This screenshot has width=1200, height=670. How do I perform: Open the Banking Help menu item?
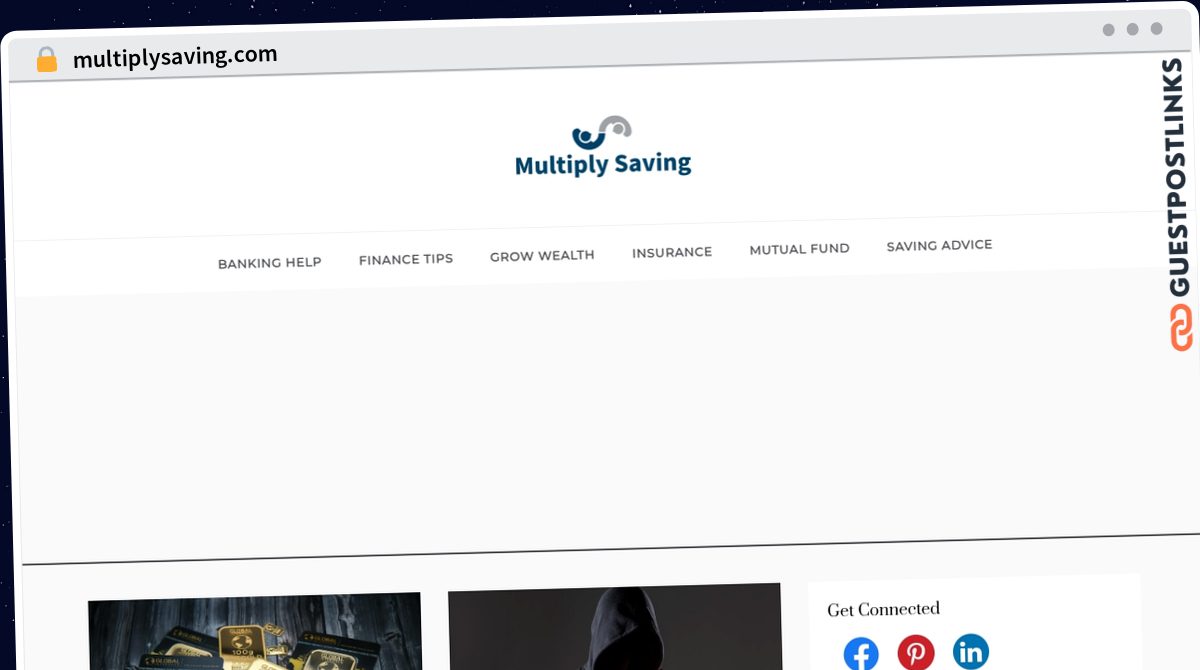(x=270, y=263)
